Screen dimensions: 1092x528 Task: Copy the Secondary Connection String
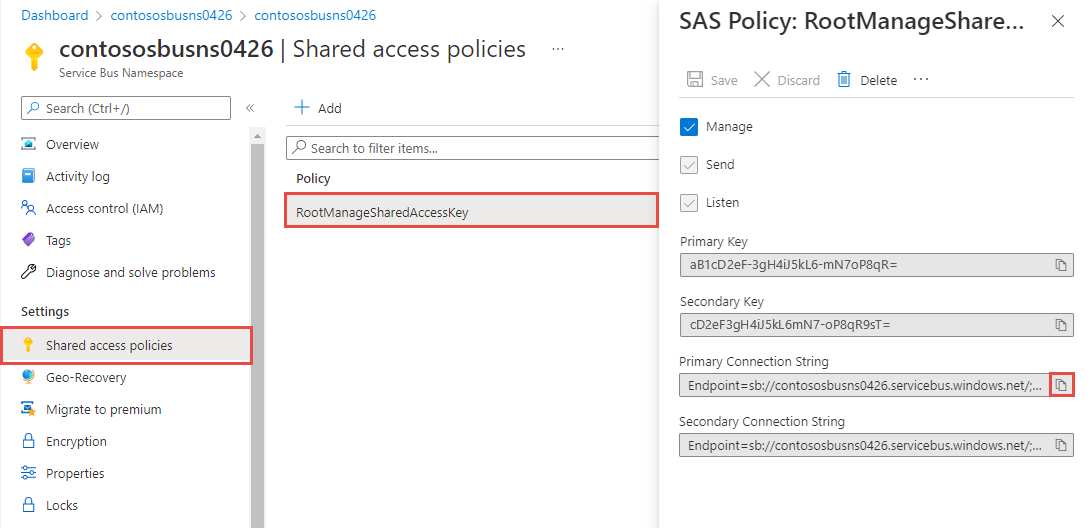click(1061, 445)
